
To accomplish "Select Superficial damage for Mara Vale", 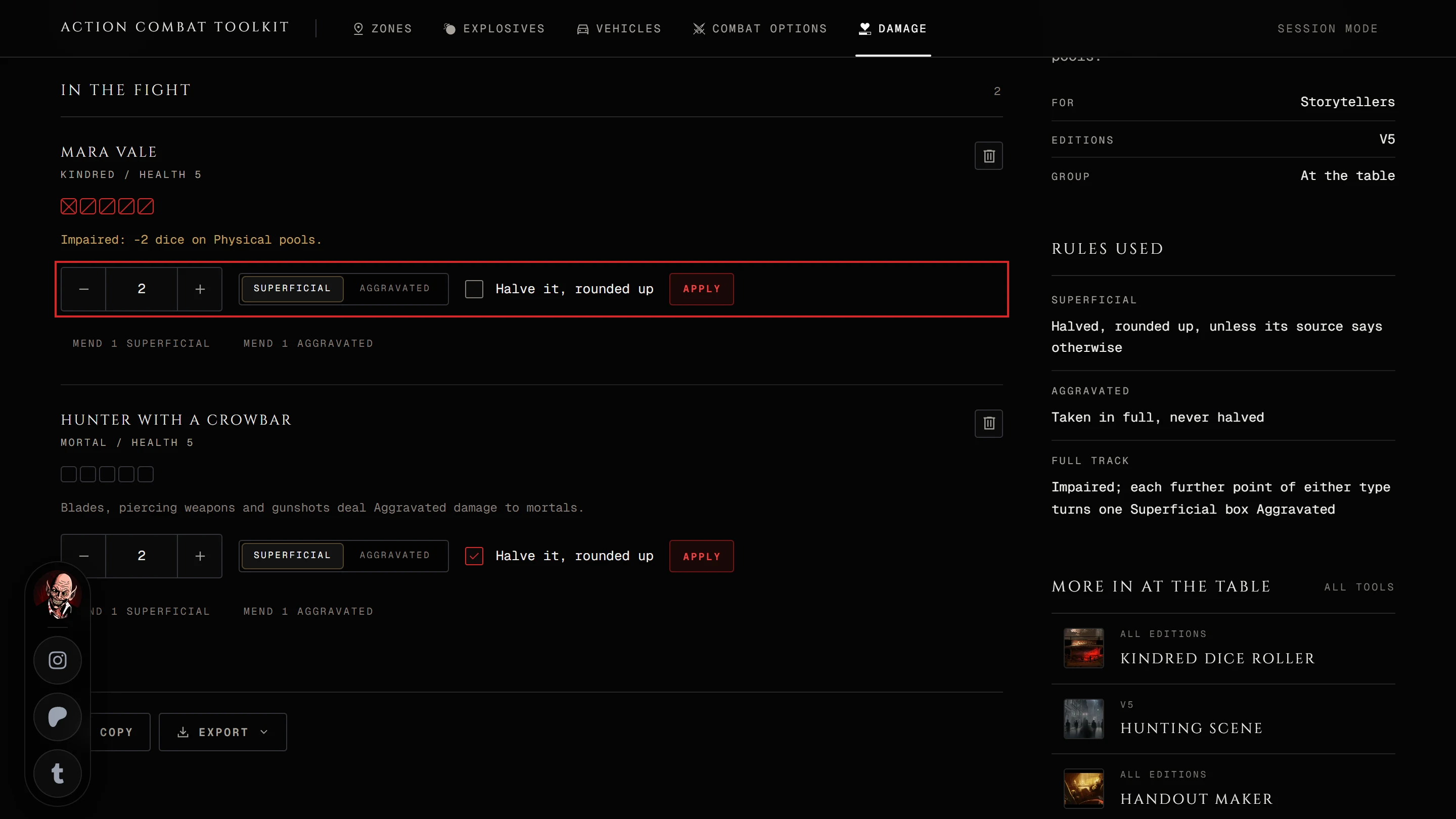I will (x=292, y=289).
